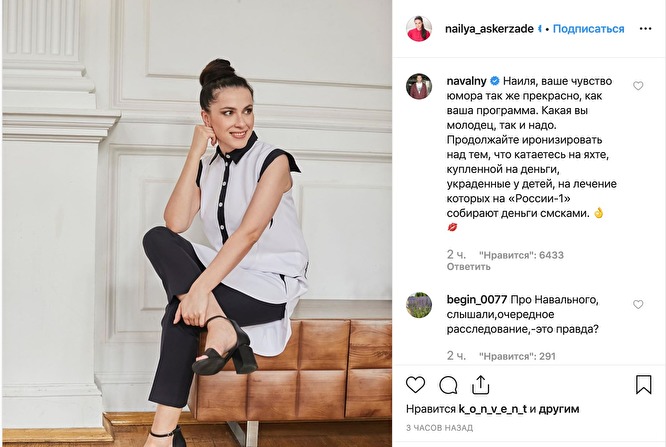
Task: Click the Подписаться follow link
Action: pyautogui.click(x=588, y=29)
